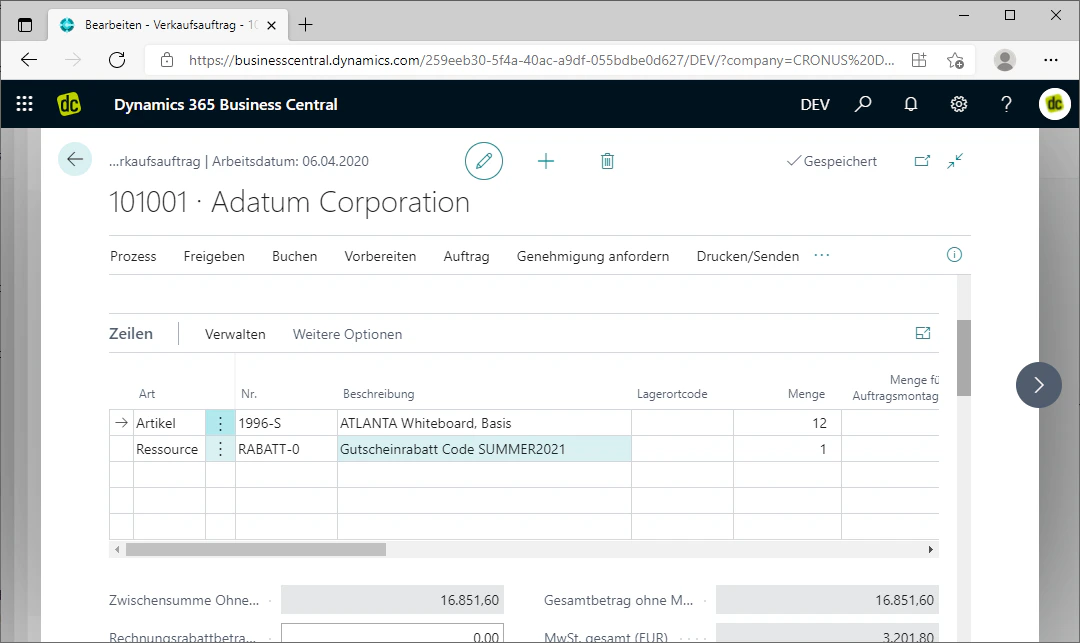Reload the browser page
The height and width of the screenshot is (643, 1080).
coord(117,60)
